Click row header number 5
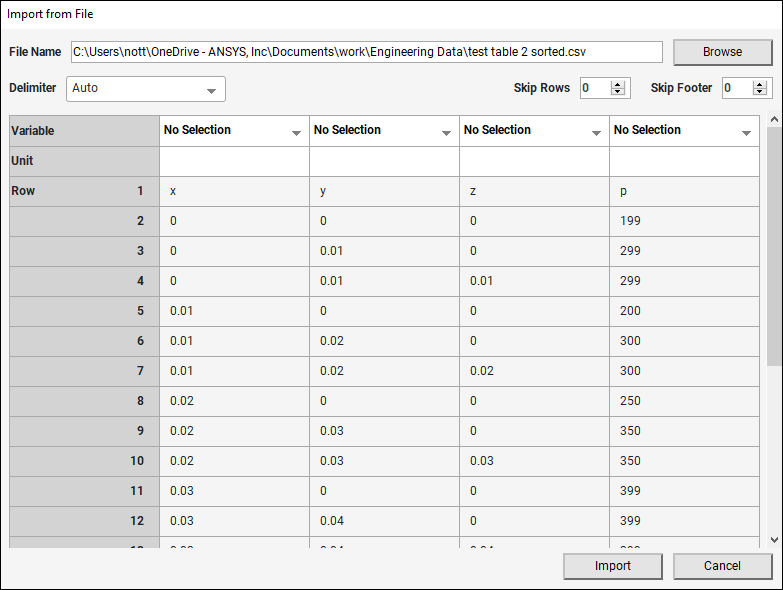The height and width of the screenshot is (590, 783). pyautogui.click(x=84, y=311)
